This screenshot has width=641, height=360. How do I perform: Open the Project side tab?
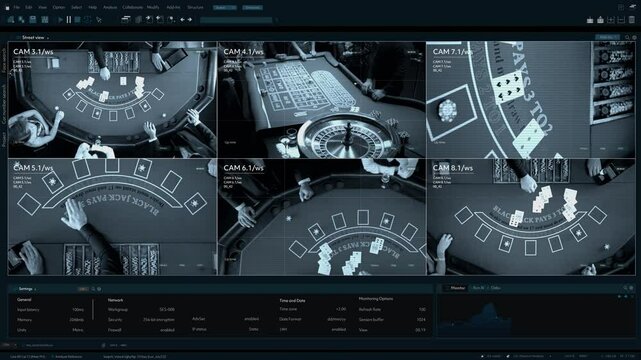click(4, 139)
